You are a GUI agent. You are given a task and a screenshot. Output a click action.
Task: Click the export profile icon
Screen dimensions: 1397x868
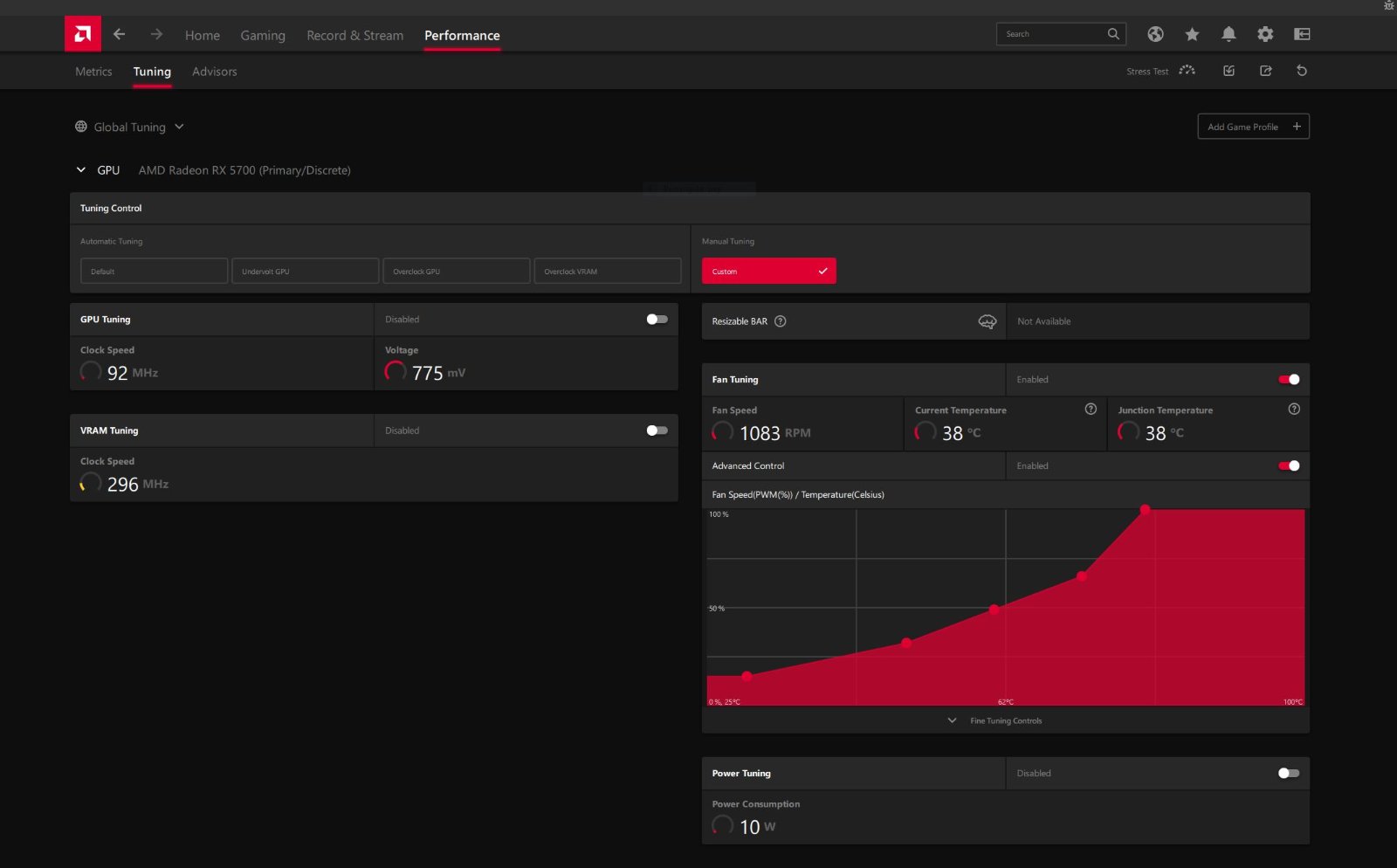pos(1265,71)
